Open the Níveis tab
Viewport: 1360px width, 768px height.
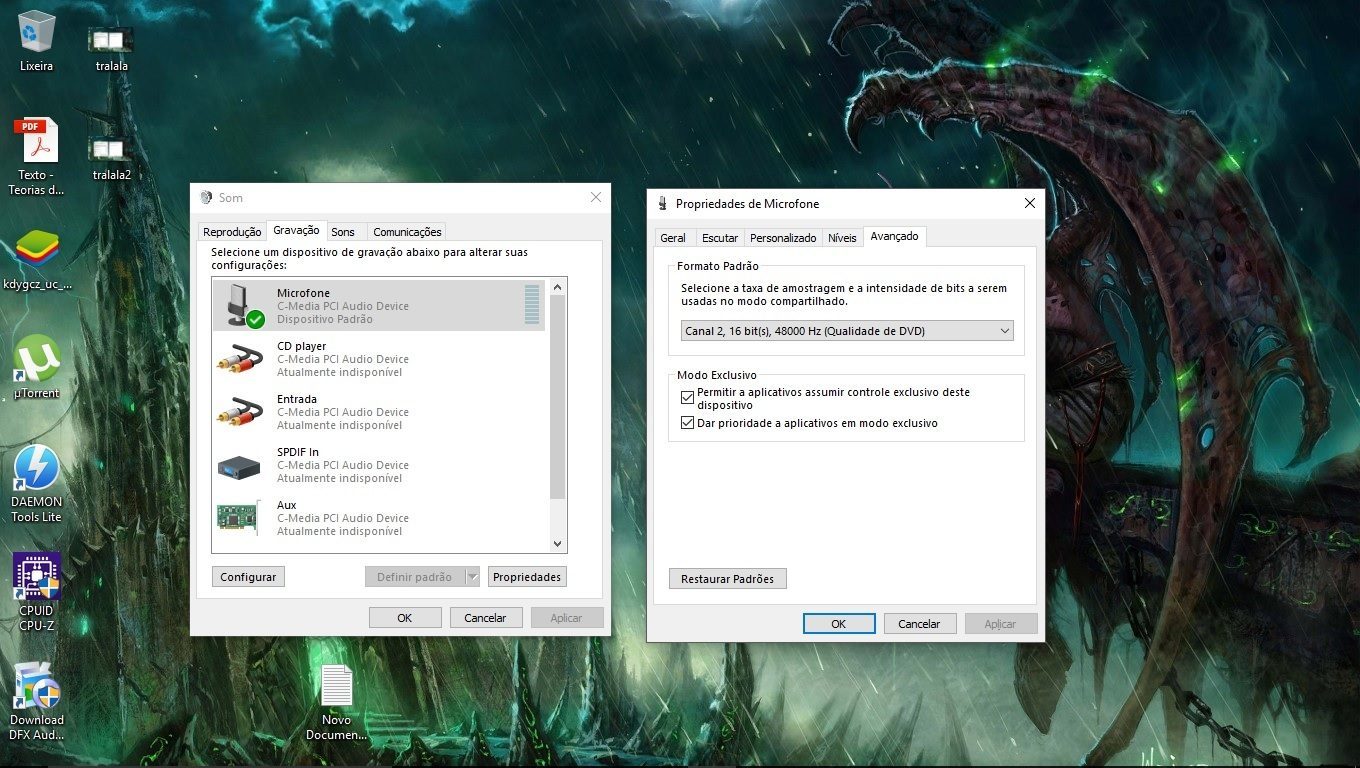pos(842,238)
